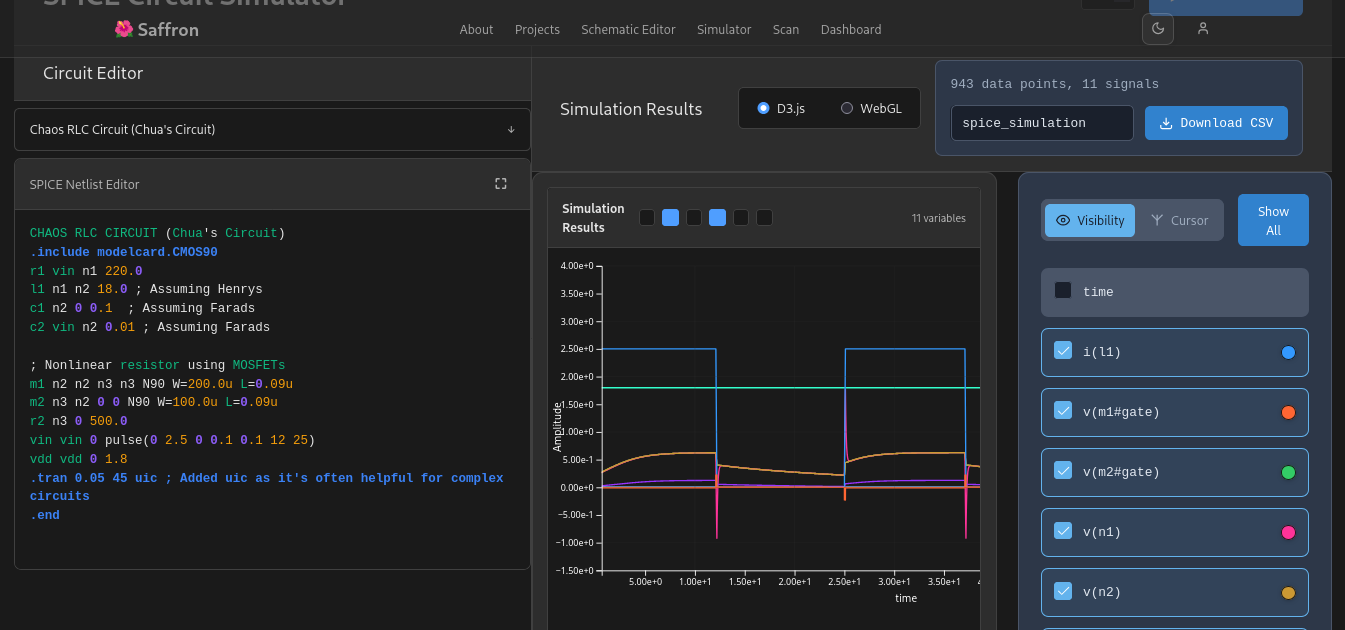
Task: Click the eye icon in Visibility tab
Action: [x=1063, y=220]
